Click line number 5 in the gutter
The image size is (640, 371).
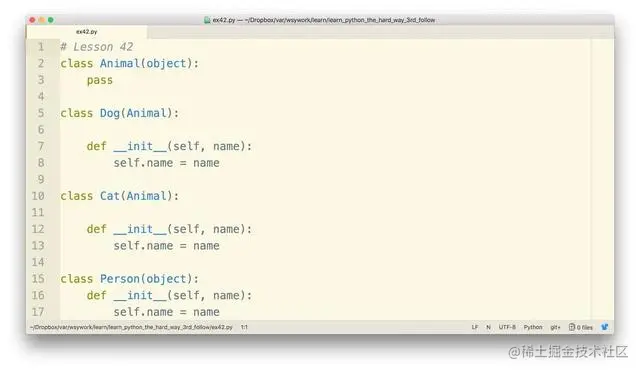point(41,113)
